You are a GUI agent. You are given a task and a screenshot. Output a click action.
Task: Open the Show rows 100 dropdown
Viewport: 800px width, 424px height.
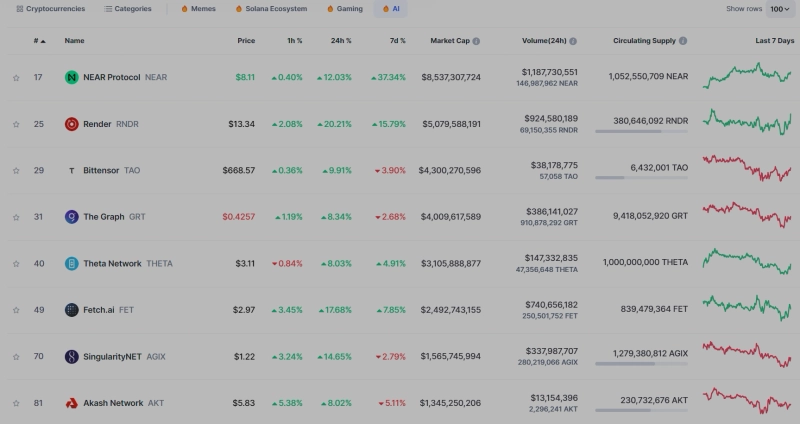780,9
